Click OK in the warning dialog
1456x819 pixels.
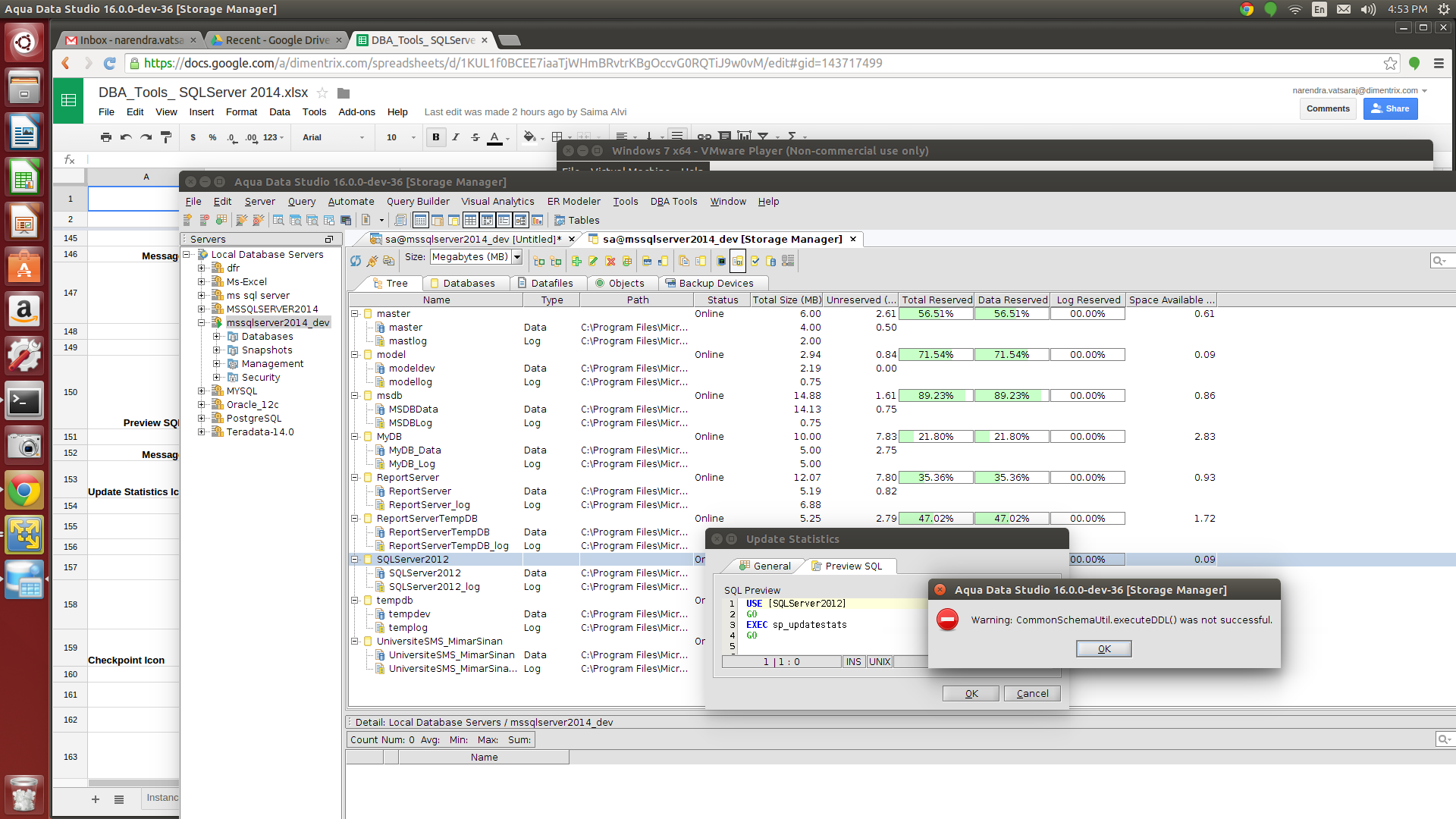pyautogui.click(x=1103, y=649)
